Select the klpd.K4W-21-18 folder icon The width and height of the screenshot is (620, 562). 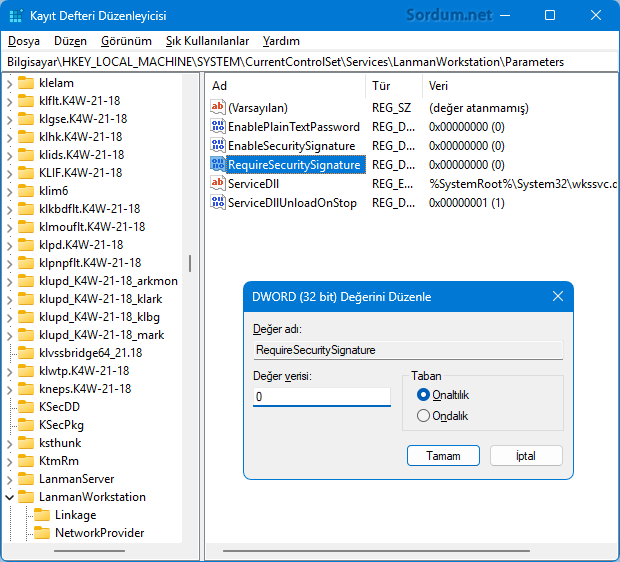[26, 244]
